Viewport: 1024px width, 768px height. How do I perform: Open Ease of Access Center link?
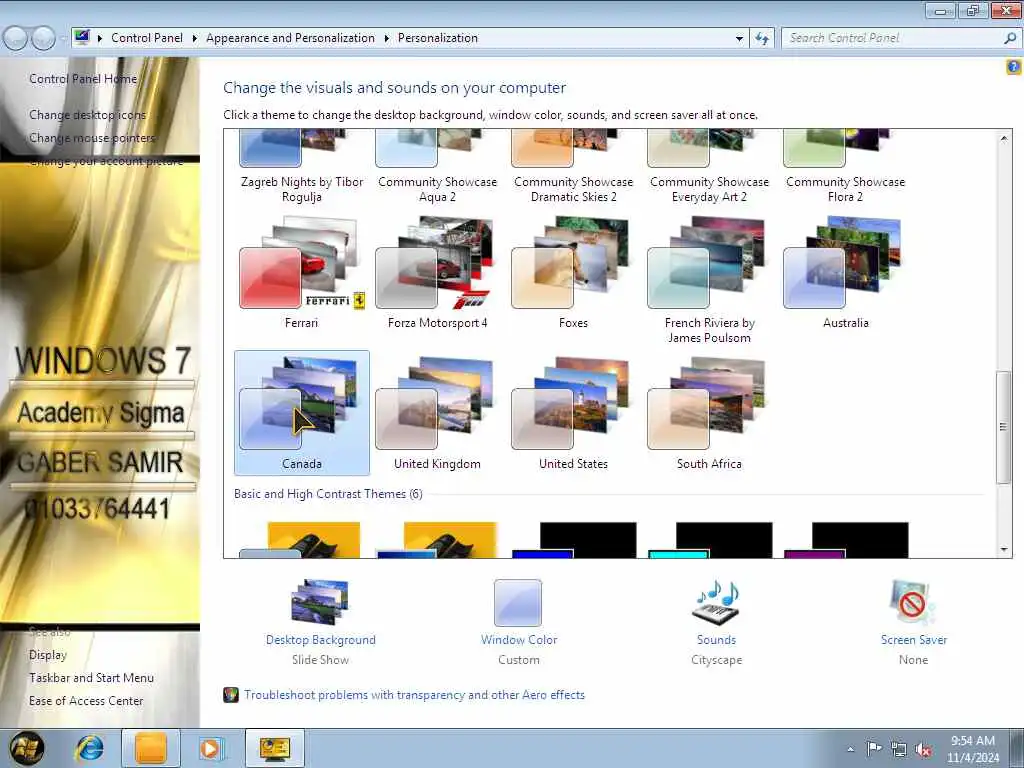click(x=86, y=700)
